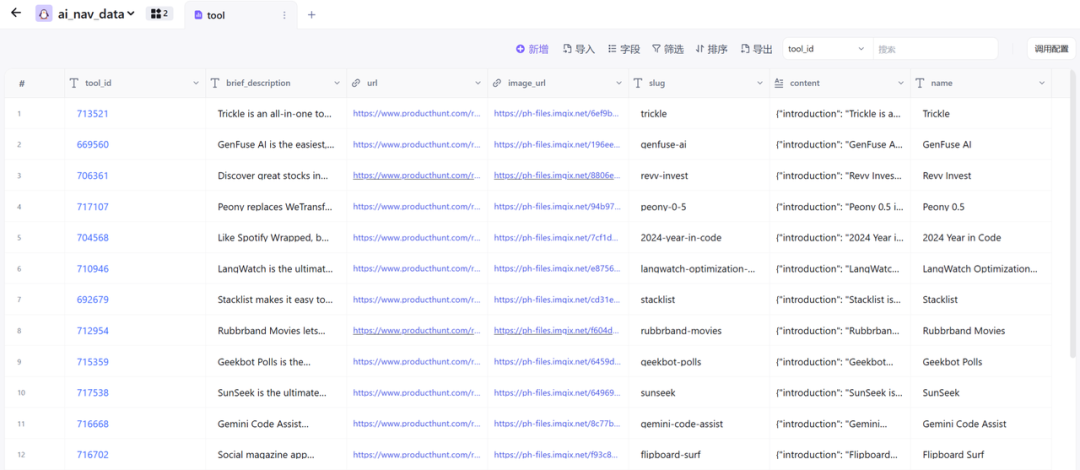
Task: Select the 'Peony replaces WeTransf...' cell
Action: 276,207
